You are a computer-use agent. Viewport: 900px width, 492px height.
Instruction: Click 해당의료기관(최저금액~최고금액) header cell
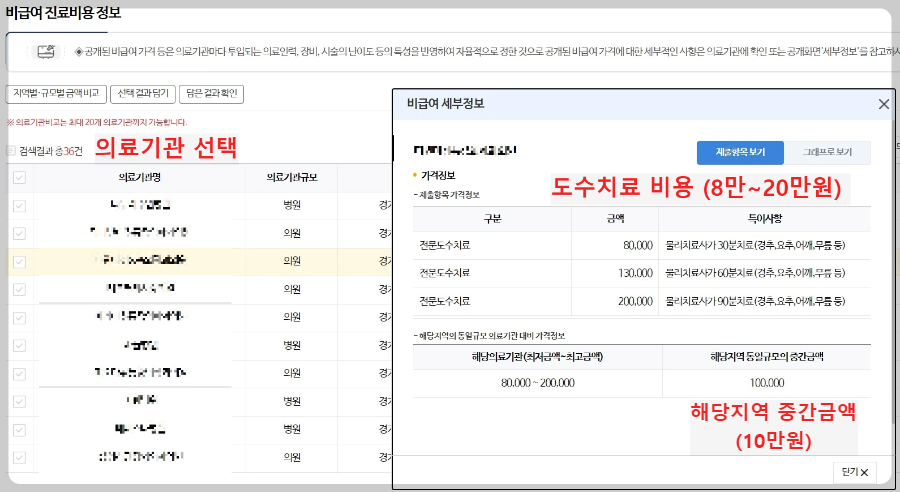pos(537,357)
